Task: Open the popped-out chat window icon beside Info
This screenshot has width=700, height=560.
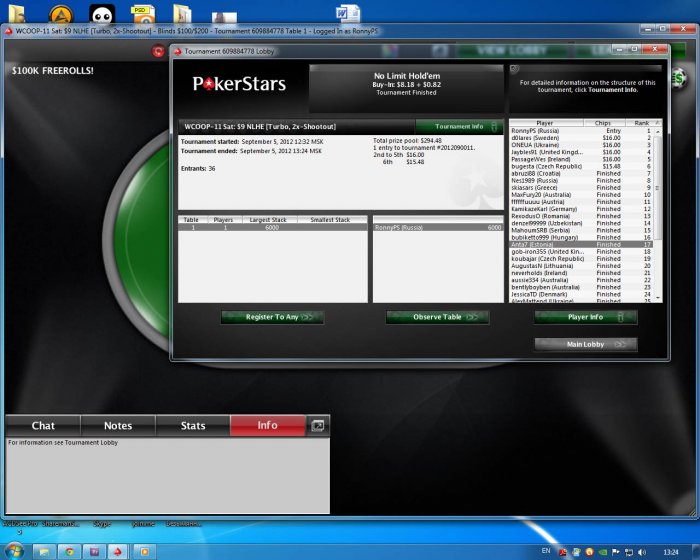Action: 318,426
